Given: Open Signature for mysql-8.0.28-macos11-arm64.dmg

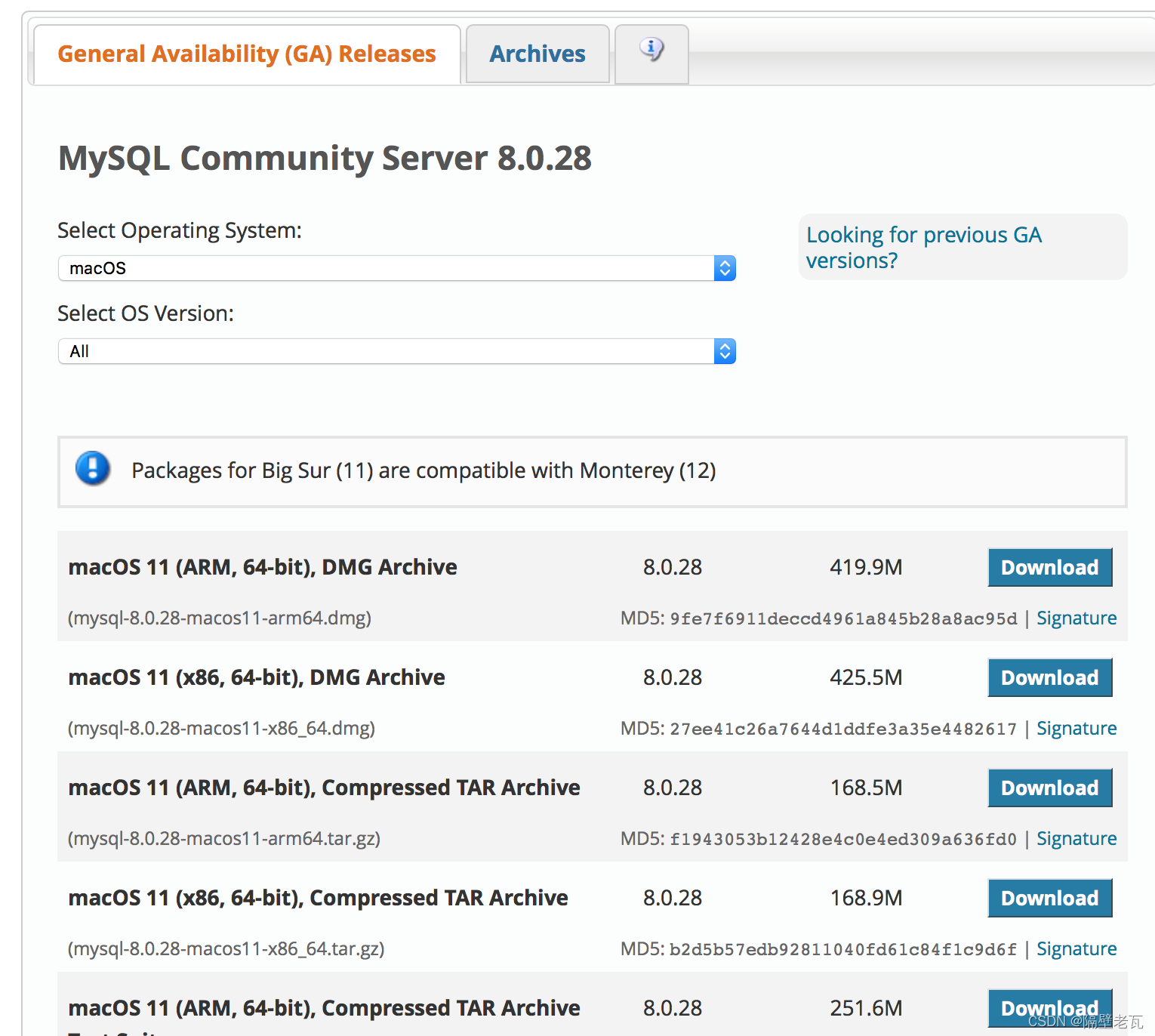Looking at the screenshot, I should tap(1076, 618).
